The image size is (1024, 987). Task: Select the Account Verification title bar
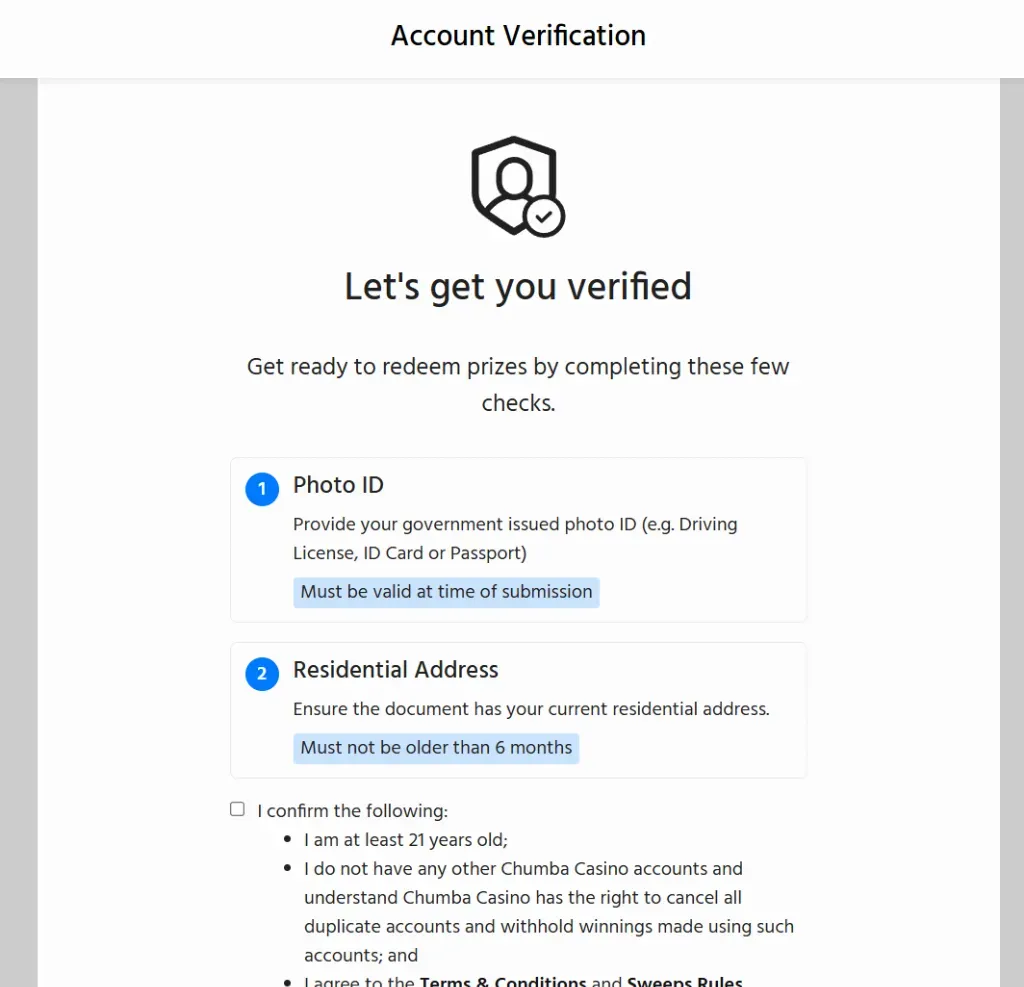pos(517,35)
